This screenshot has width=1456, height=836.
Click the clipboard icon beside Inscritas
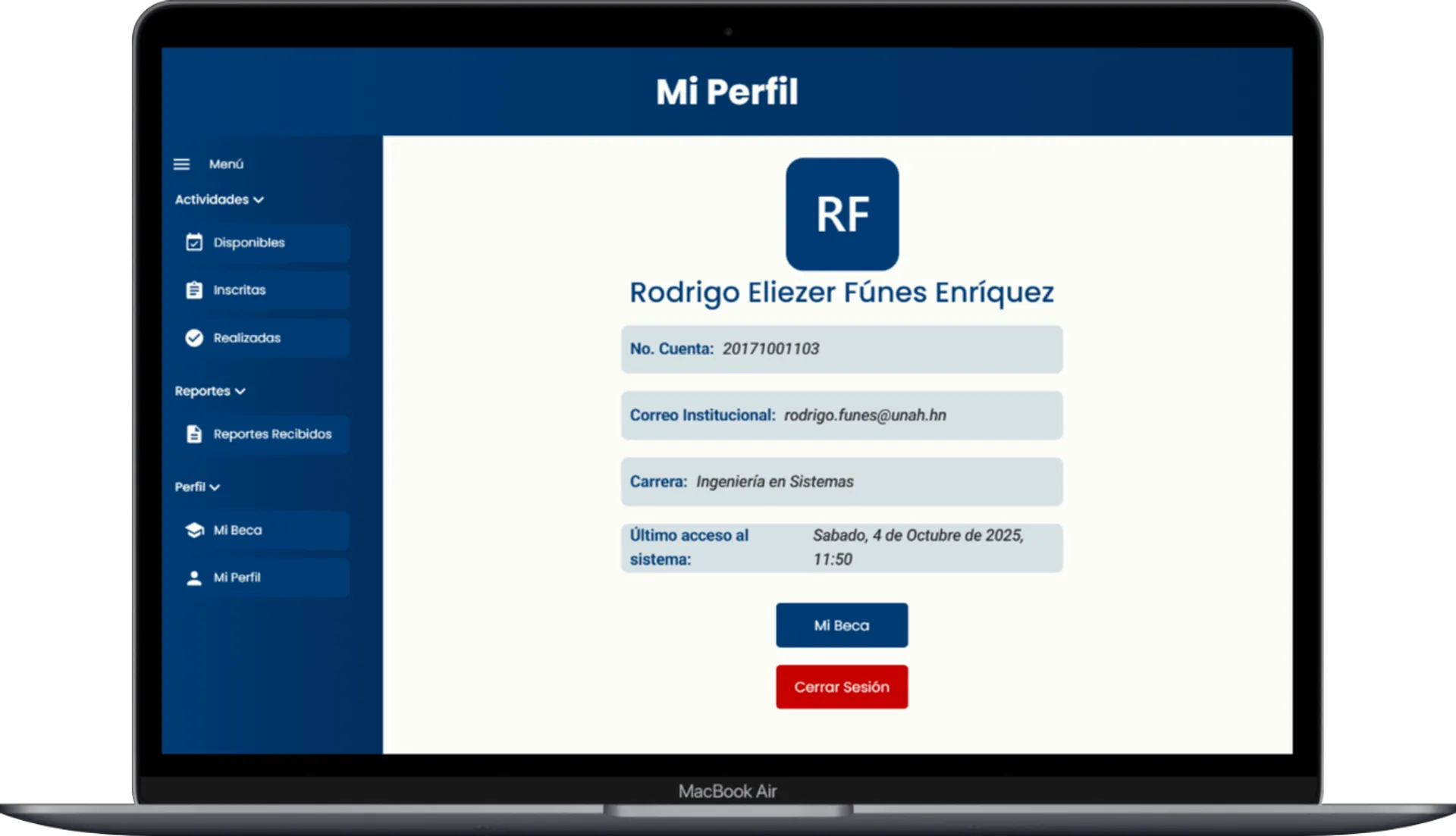pyautogui.click(x=194, y=290)
